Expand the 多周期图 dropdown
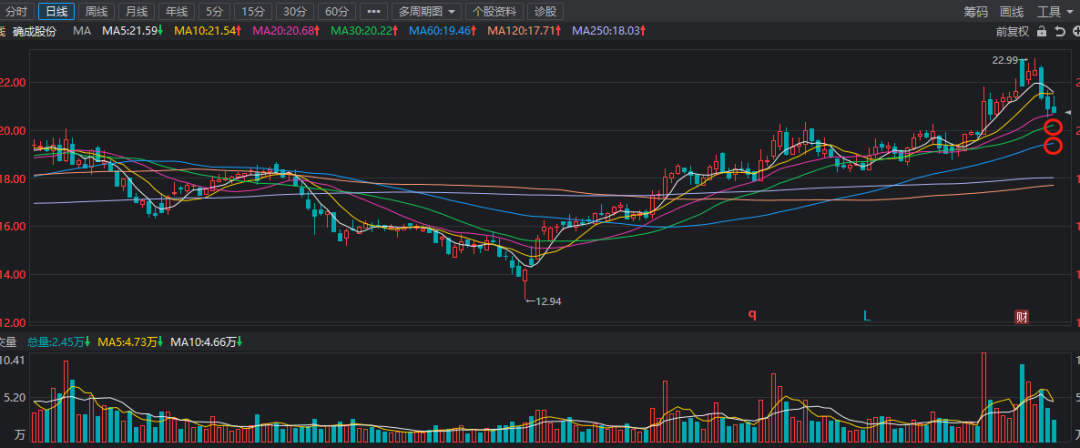This screenshot has width=1080, height=448. pos(426,12)
